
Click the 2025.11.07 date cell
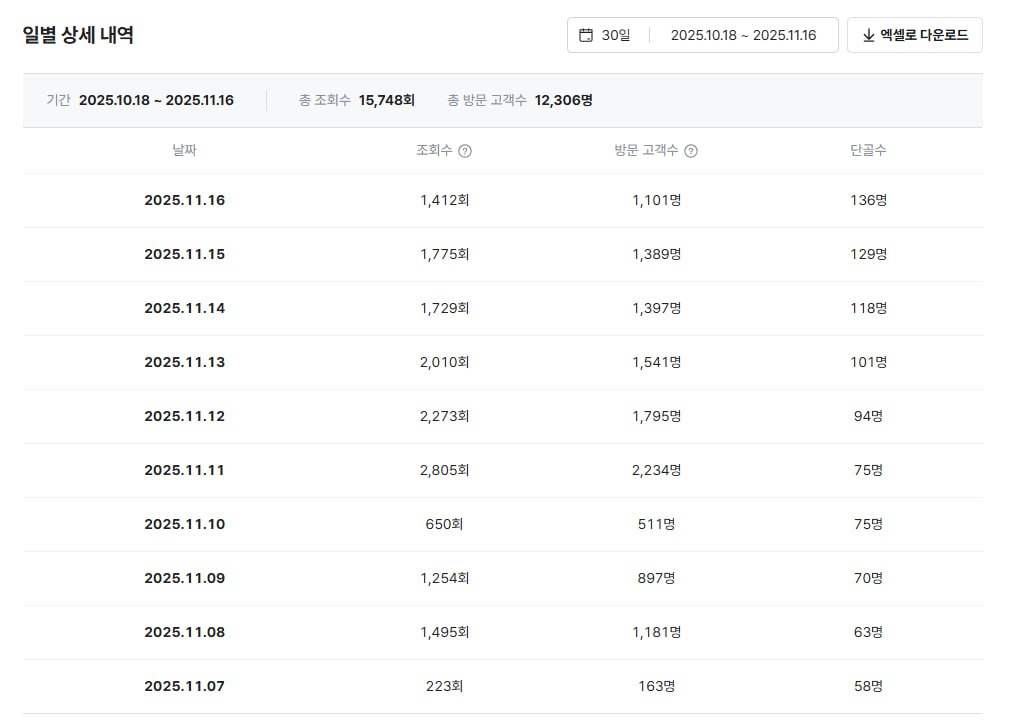pos(184,686)
